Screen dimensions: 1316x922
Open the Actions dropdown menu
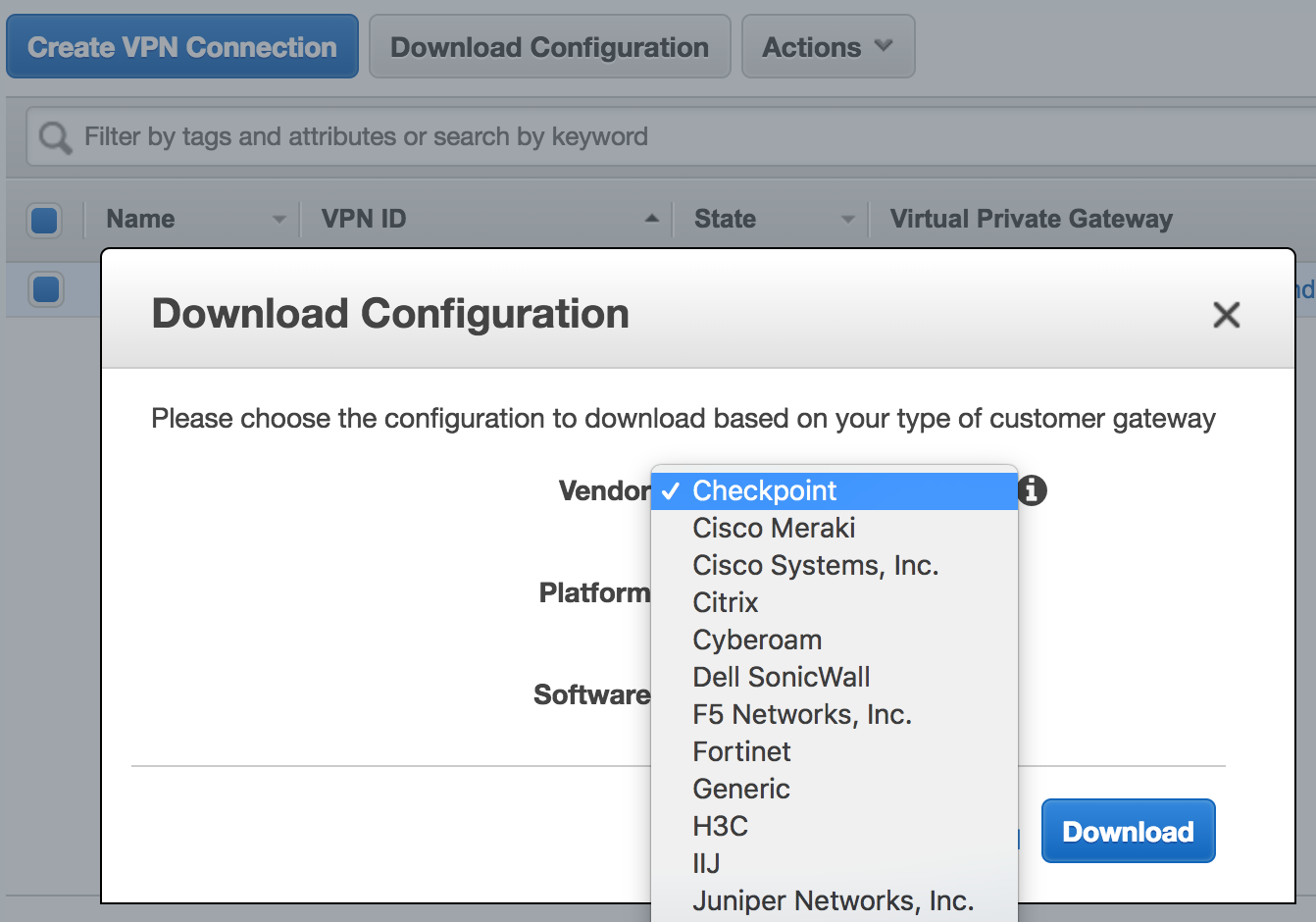[x=828, y=47]
